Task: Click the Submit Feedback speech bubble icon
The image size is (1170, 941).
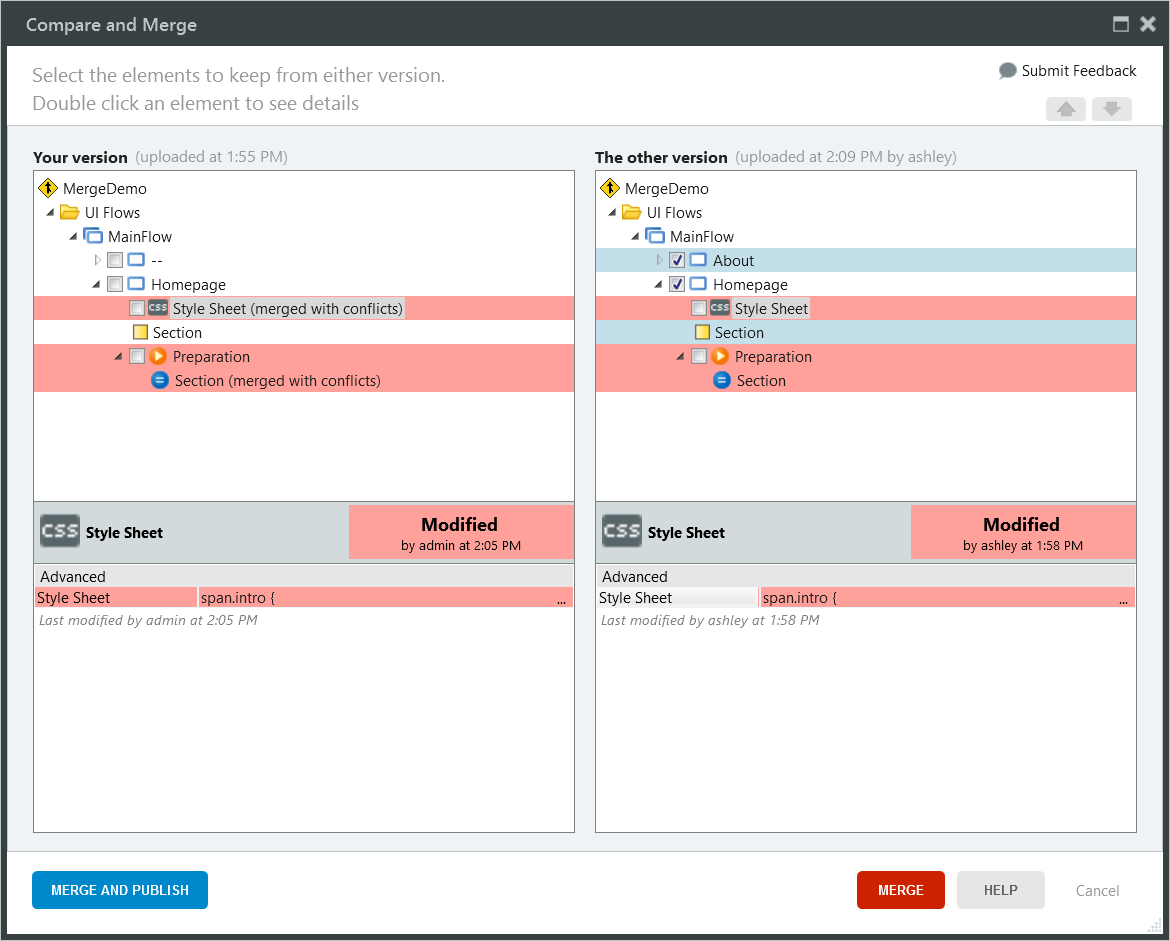Action: click(1008, 71)
